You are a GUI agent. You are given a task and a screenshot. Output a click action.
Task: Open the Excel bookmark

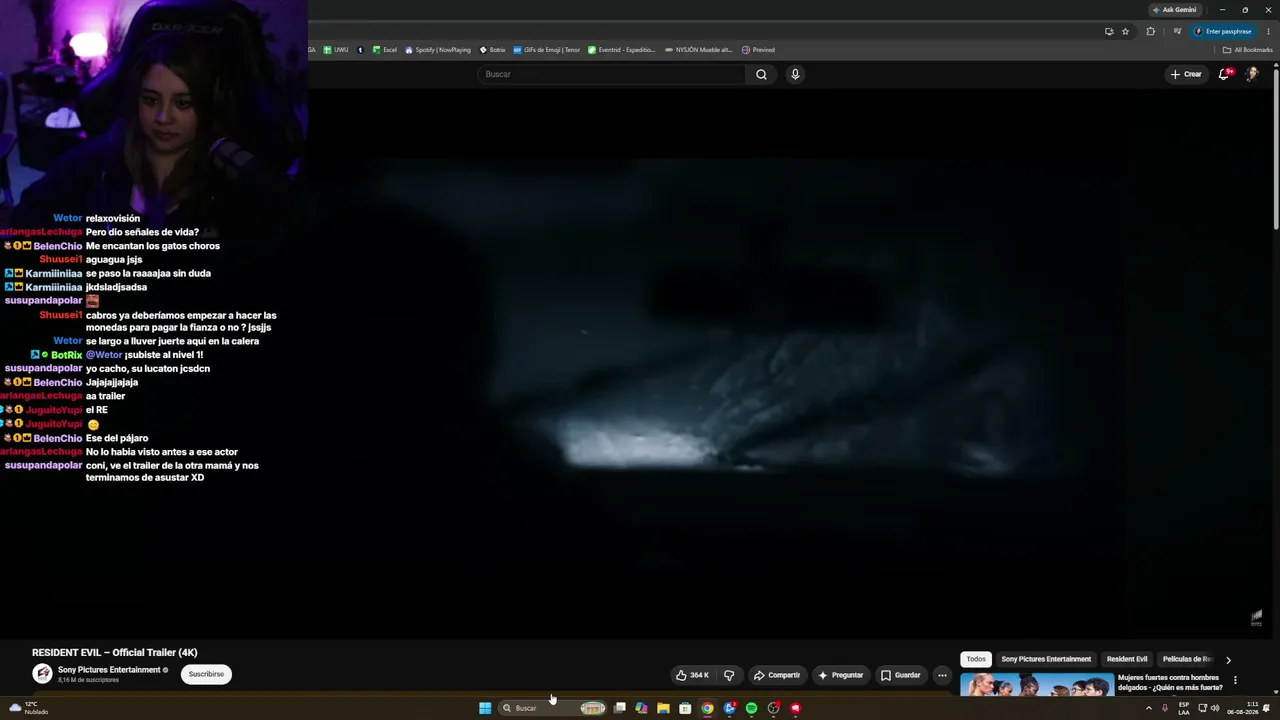pyautogui.click(x=385, y=50)
